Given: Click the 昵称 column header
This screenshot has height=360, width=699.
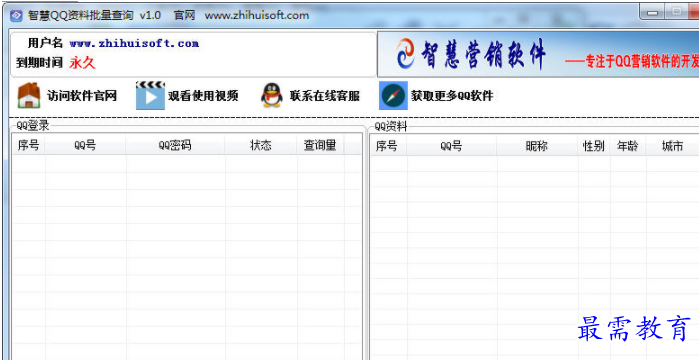Looking at the screenshot, I should (537, 146).
